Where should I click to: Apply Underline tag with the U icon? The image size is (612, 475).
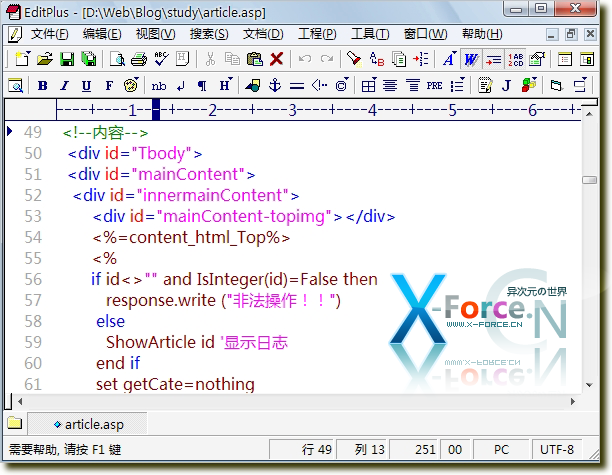(x=86, y=85)
